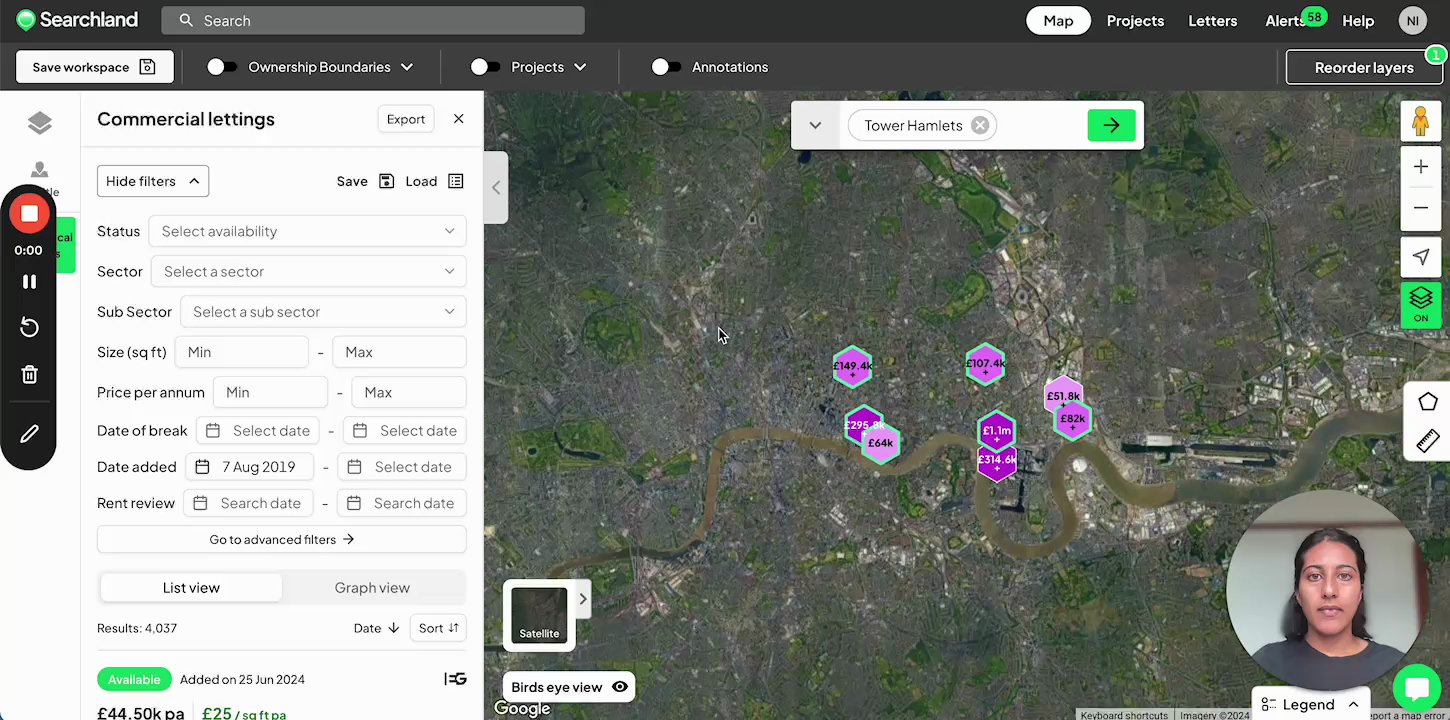Select the ruler measure tool
This screenshot has width=1450, height=720.
click(x=1427, y=441)
